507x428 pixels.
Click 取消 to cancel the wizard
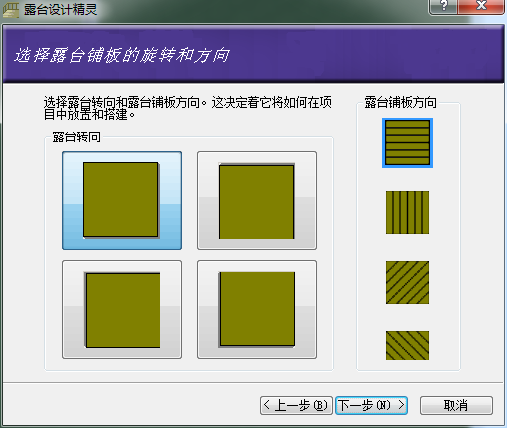(x=456, y=405)
